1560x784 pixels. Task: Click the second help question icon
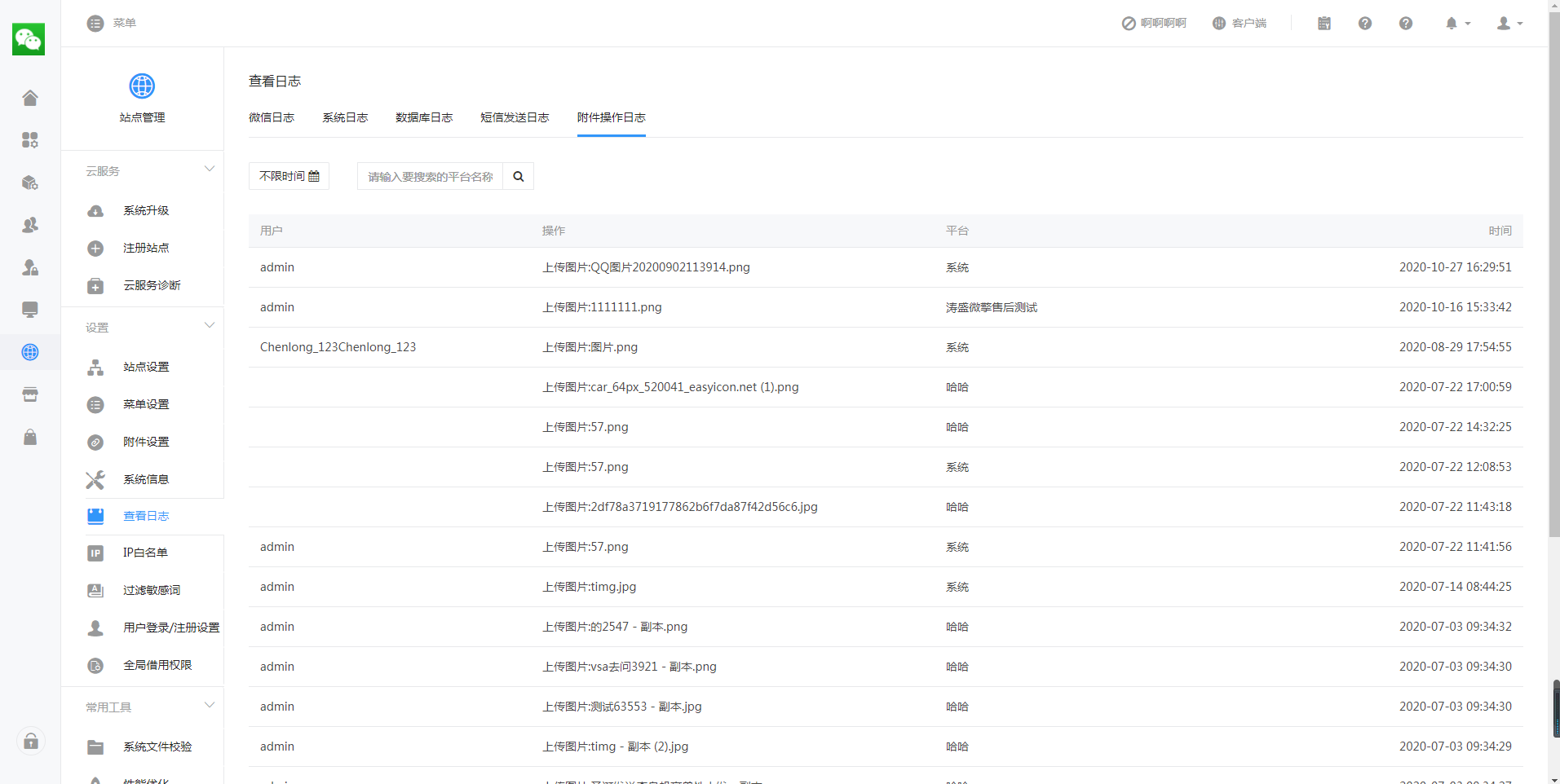[1406, 23]
